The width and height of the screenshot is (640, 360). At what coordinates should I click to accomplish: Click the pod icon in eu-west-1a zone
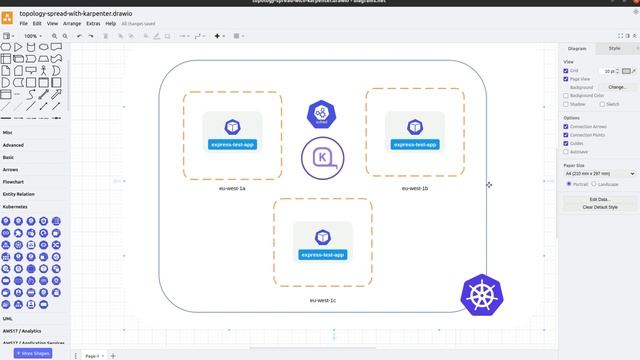[232, 127]
